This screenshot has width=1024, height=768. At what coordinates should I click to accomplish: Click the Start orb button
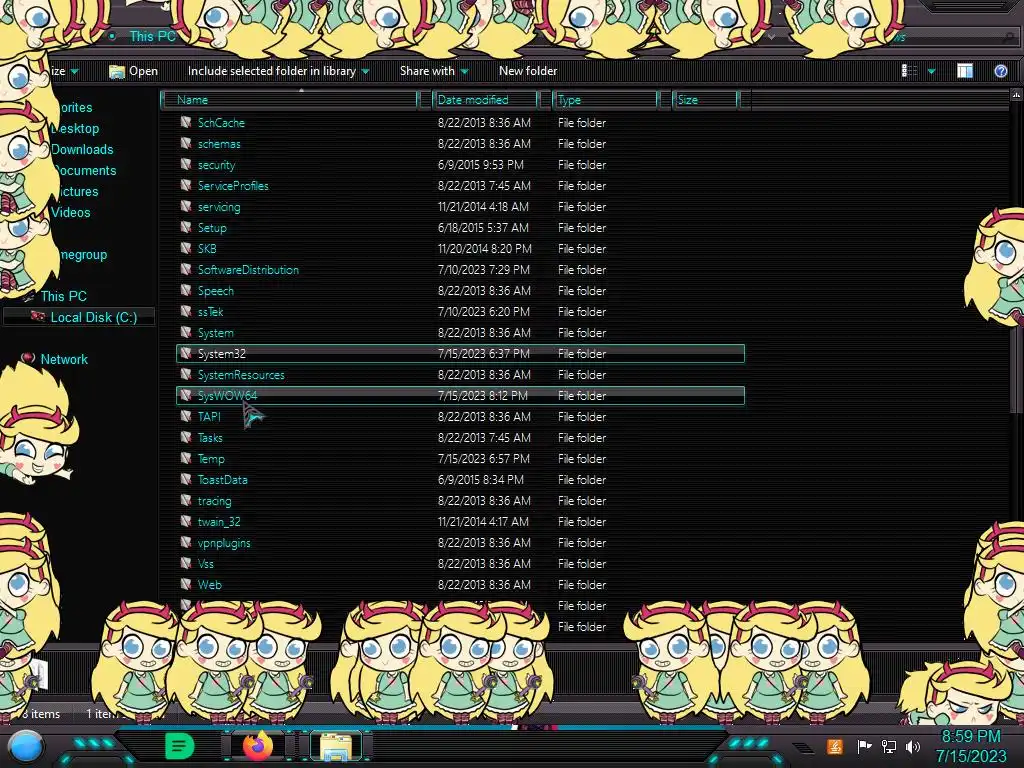click(x=25, y=748)
